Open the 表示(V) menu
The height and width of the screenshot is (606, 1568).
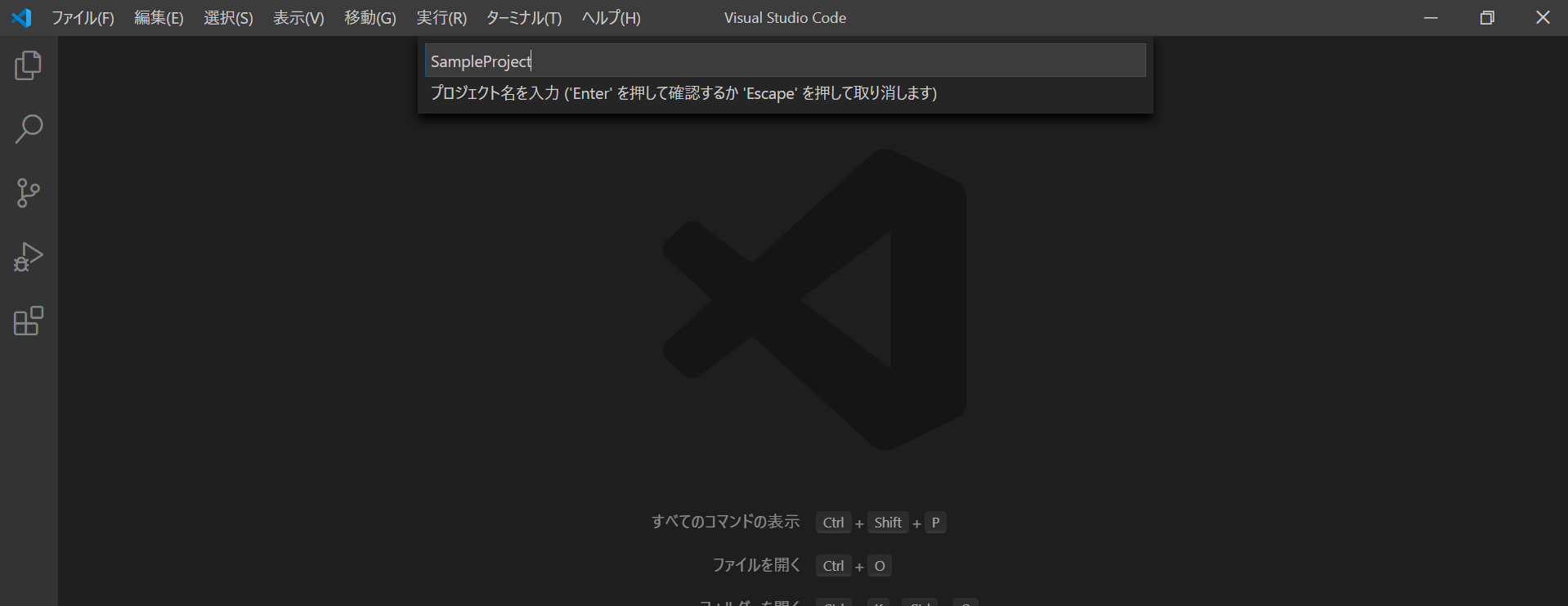(298, 18)
